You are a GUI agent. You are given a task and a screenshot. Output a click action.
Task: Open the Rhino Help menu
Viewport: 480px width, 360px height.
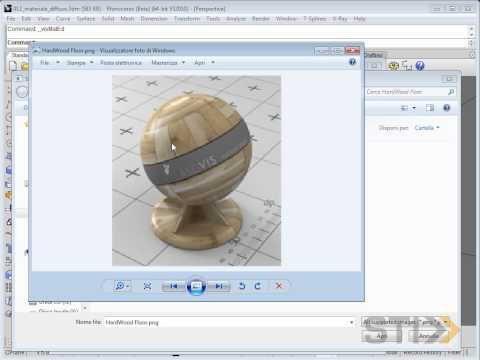(x=359, y=19)
